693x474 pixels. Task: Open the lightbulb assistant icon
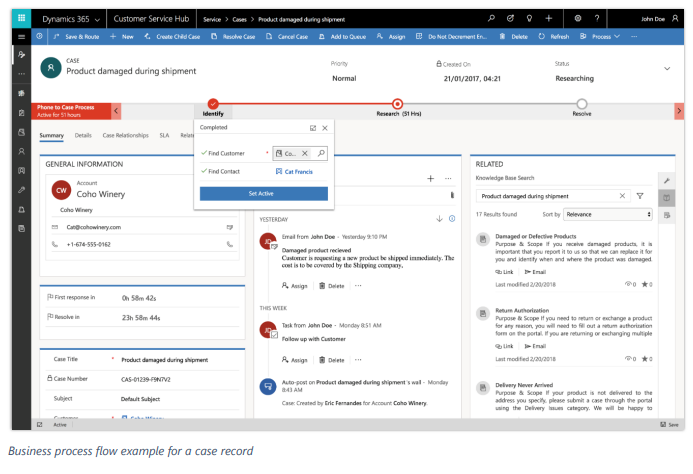point(529,18)
